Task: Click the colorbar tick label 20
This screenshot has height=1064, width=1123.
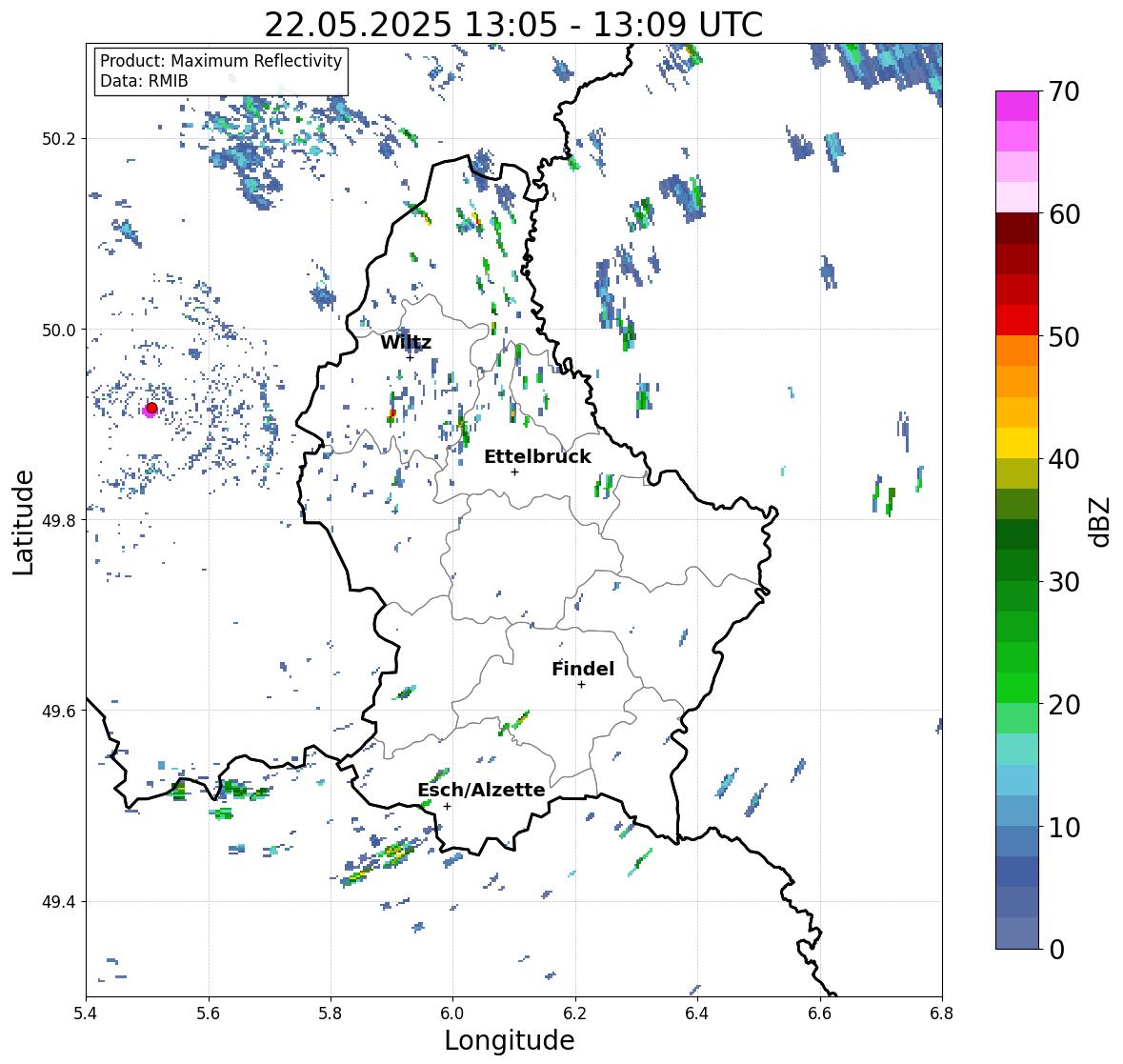Action: click(1064, 705)
